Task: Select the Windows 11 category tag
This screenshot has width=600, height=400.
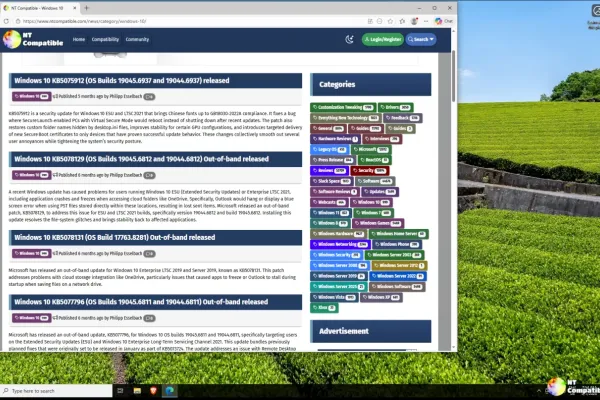Action: 331,212
